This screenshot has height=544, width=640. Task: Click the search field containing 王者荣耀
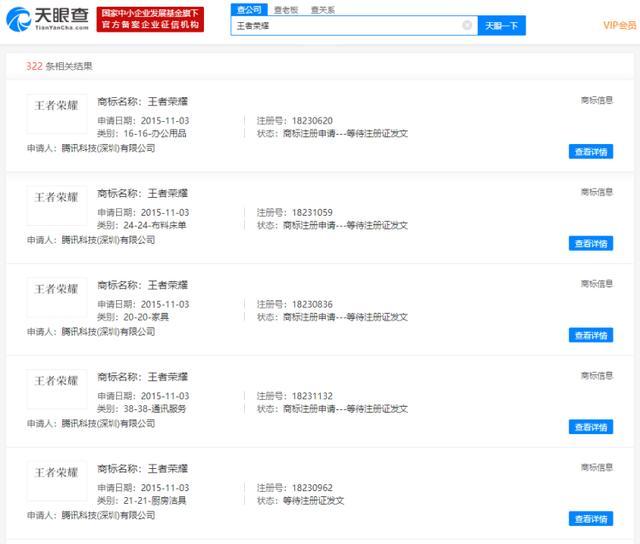(x=345, y=25)
